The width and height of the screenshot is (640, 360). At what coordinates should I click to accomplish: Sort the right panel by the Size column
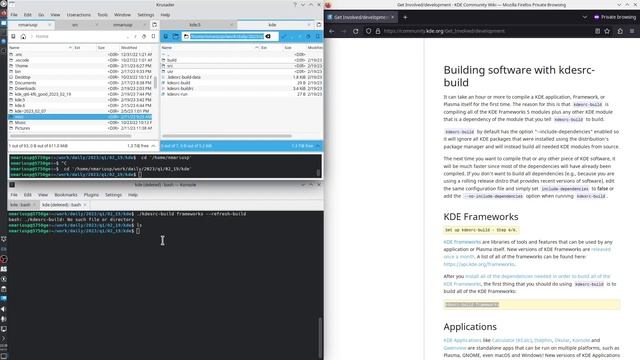pos(288,48)
